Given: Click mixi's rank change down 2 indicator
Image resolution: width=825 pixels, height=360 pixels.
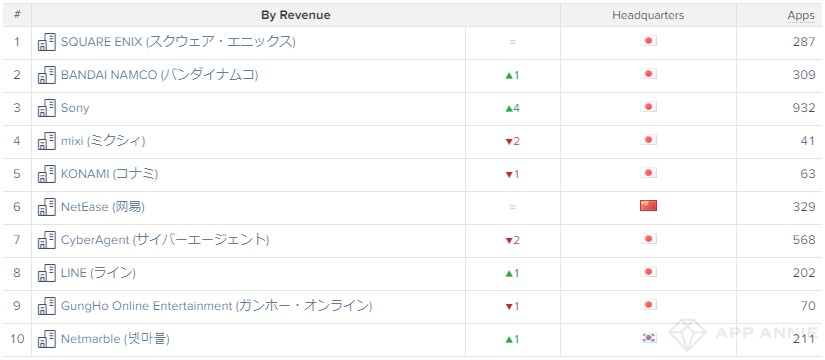Looking at the screenshot, I should click(x=512, y=142).
